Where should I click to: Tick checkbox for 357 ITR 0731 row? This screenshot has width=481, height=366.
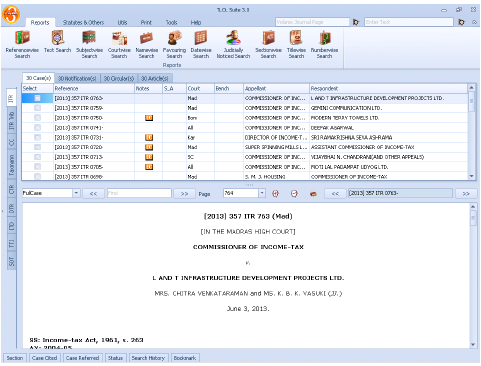(x=37, y=137)
